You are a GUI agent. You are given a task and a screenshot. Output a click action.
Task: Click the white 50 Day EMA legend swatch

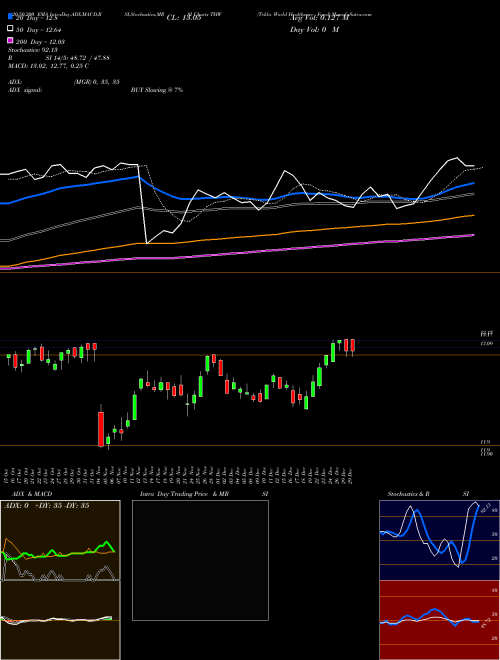pos(11,29)
